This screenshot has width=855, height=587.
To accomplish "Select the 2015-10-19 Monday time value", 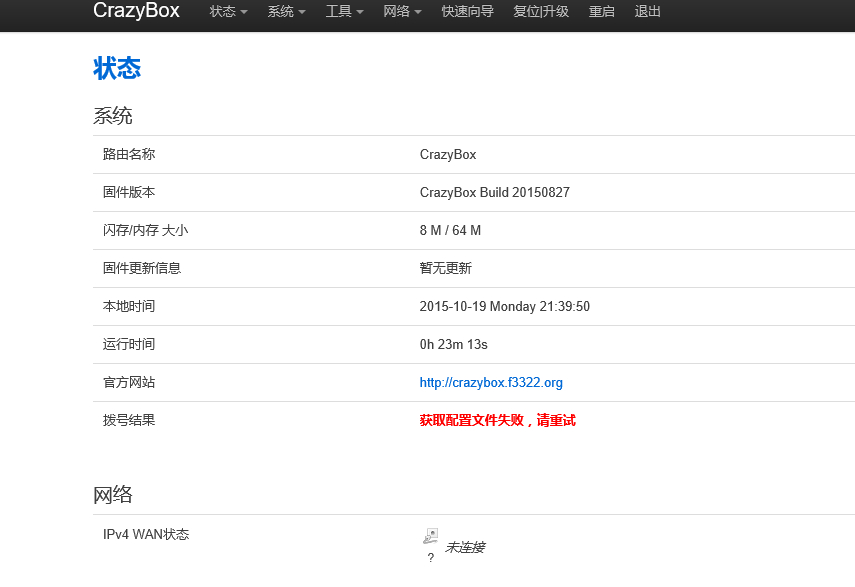I will [504, 306].
